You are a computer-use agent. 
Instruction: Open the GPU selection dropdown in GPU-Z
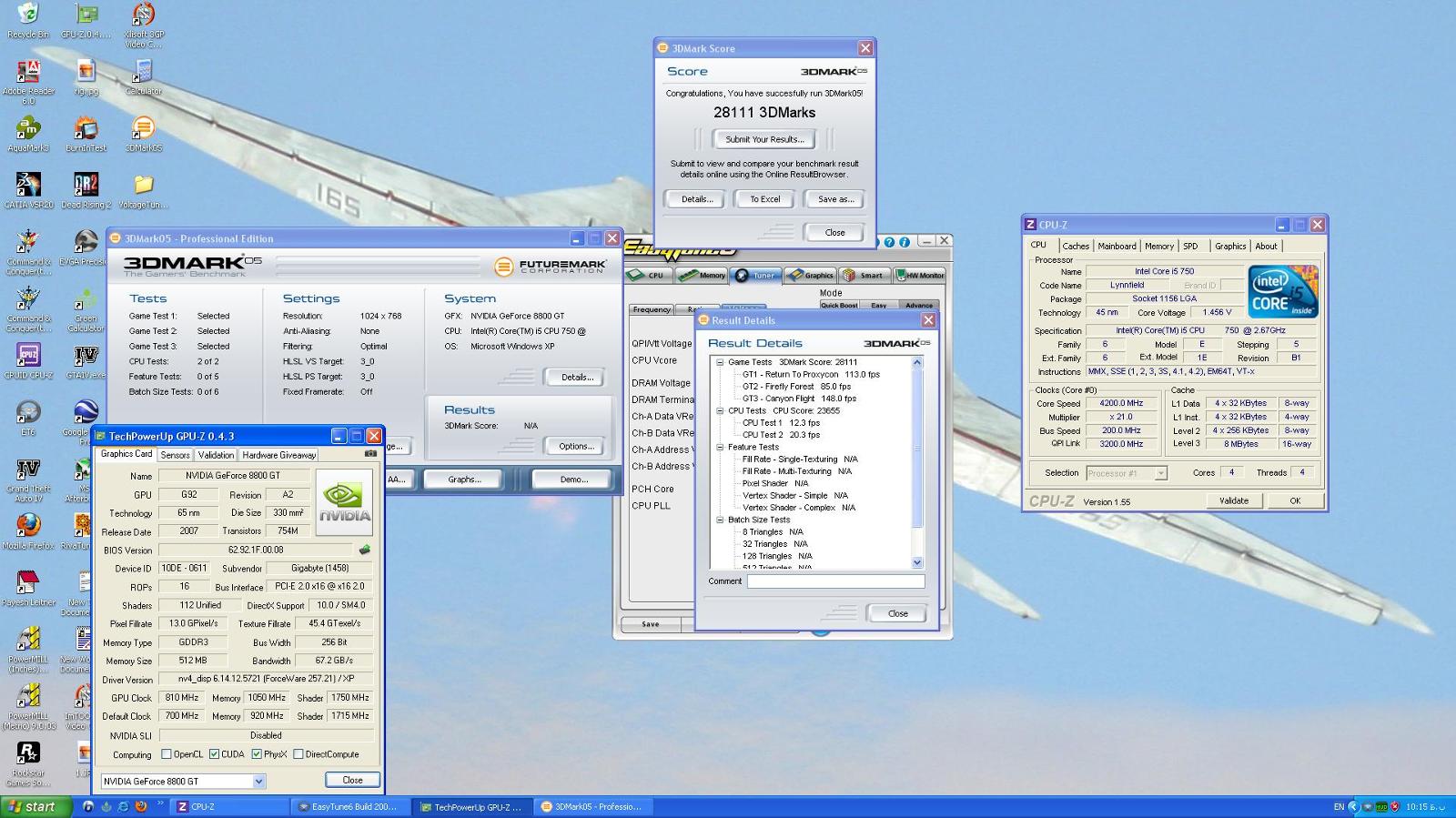[x=258, y=782]
